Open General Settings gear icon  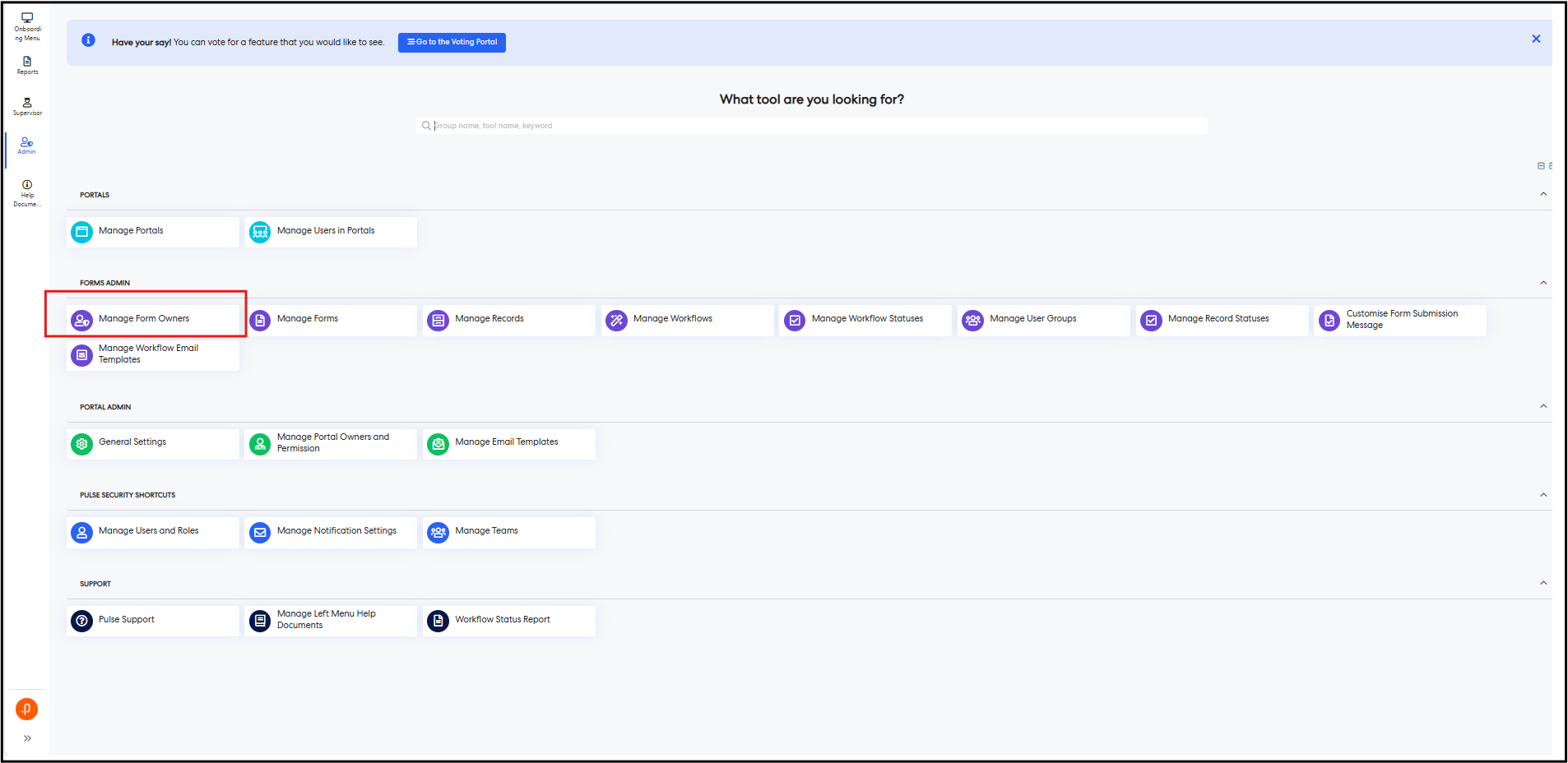point(82,444)
